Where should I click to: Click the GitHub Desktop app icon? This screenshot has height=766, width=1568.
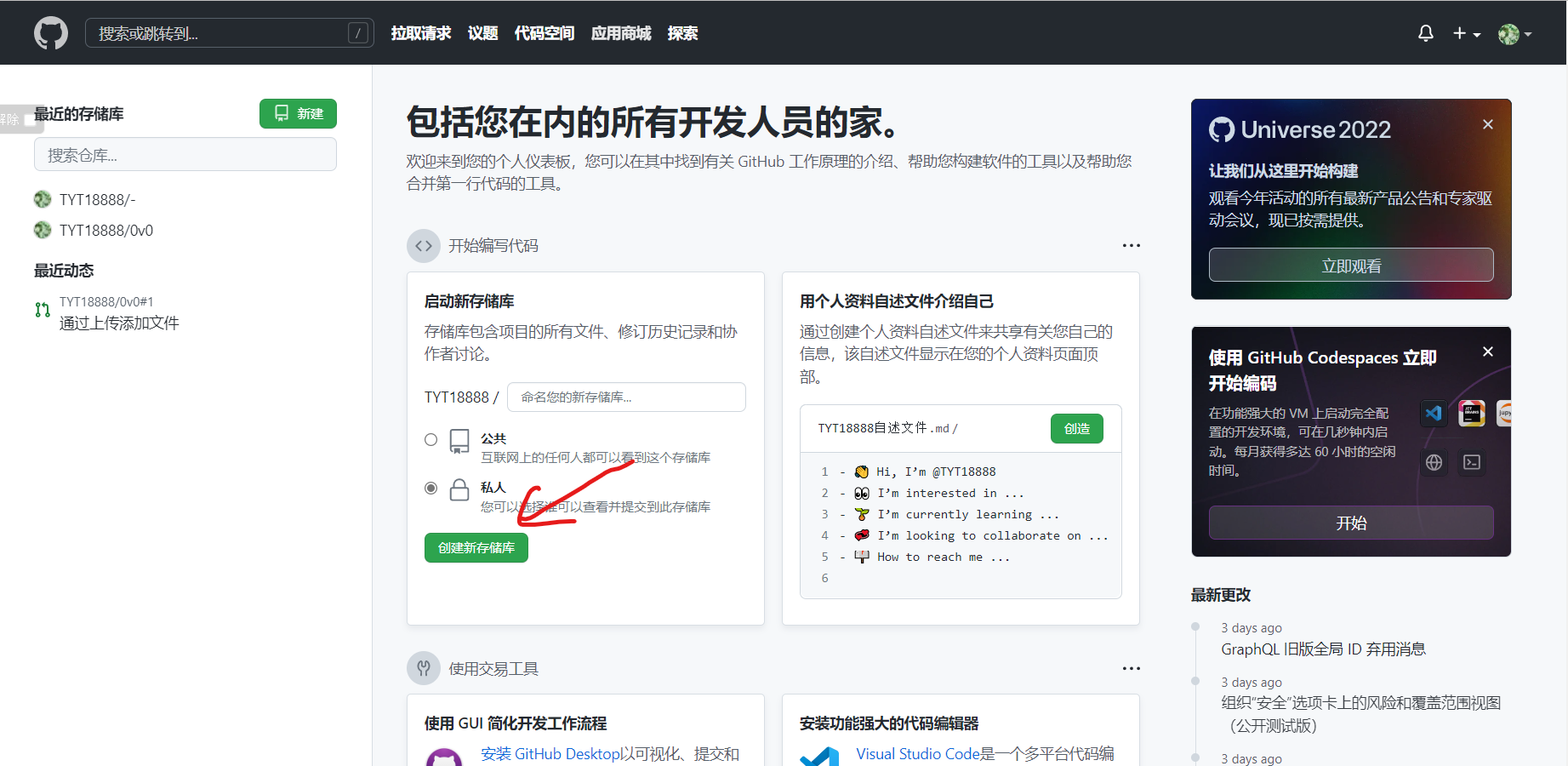coord(444,757)
